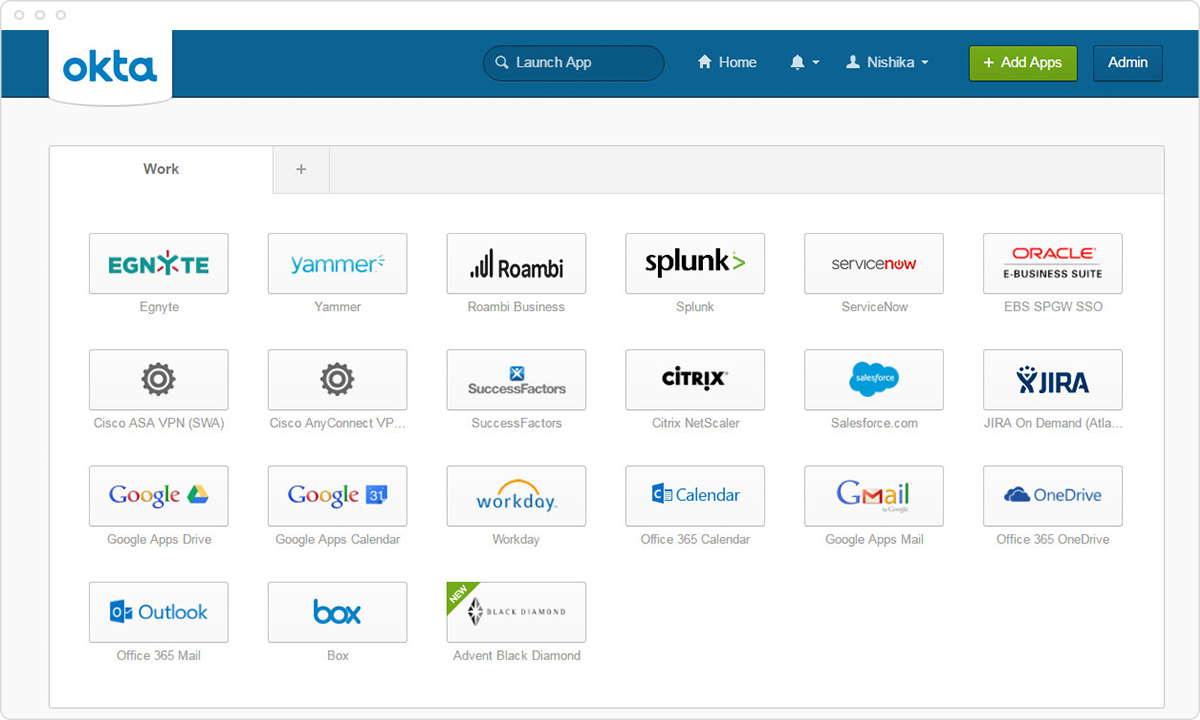
Task: Launch the Egnyte app tile
Action: click(158, 264)
